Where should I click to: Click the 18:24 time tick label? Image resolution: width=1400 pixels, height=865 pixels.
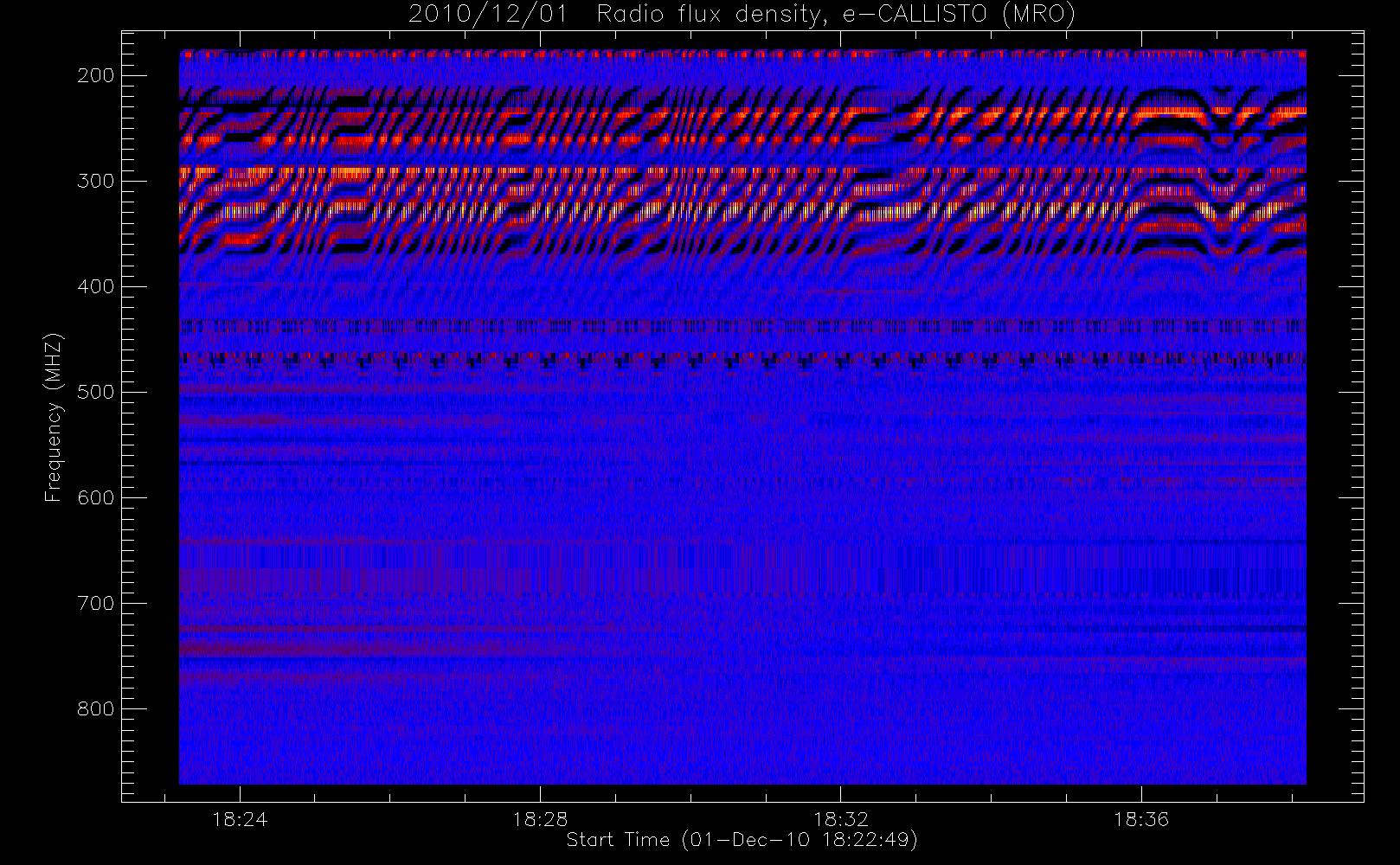tap(240, 819)
